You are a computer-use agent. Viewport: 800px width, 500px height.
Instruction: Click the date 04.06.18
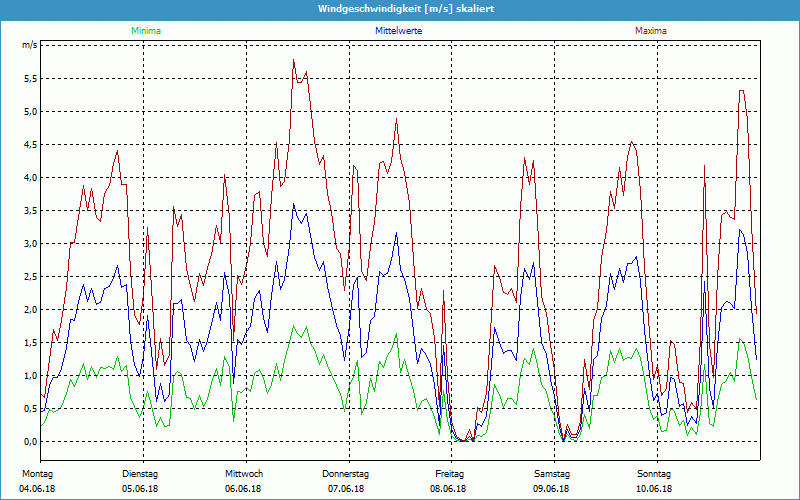(37, 489)
